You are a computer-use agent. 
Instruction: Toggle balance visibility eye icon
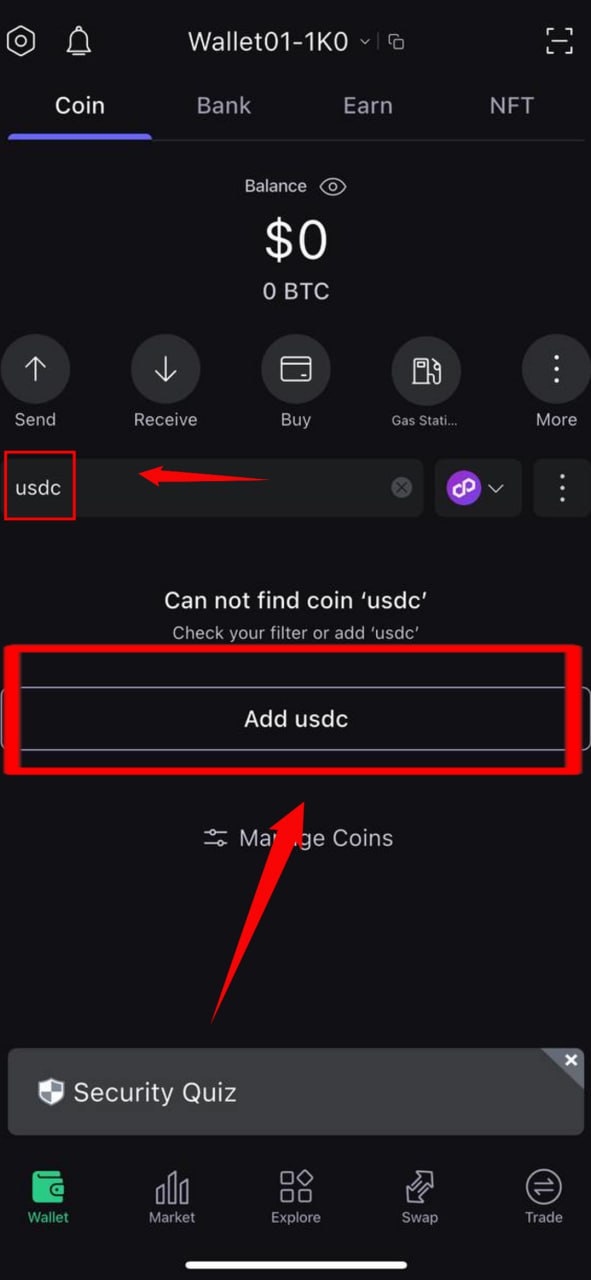click(x=332, y=186)
